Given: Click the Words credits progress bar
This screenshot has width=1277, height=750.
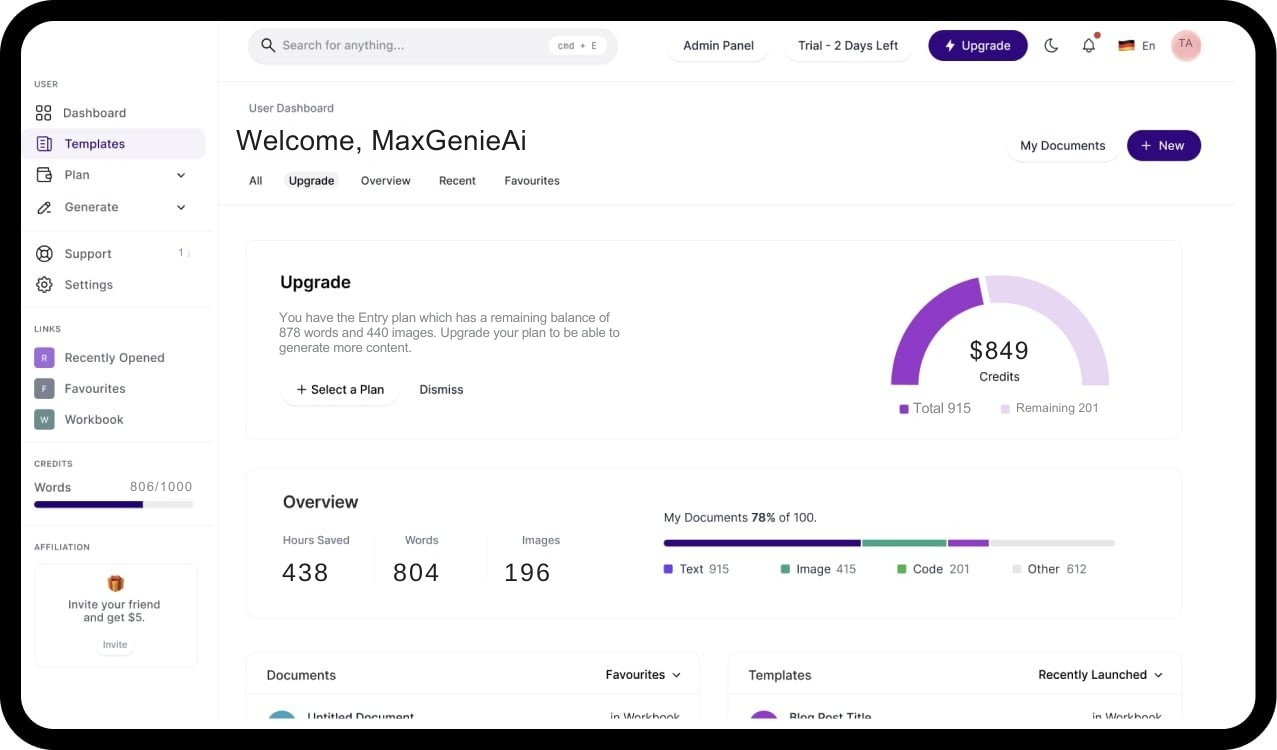Looking at the screenshot, I should click(x=113, y=504).
